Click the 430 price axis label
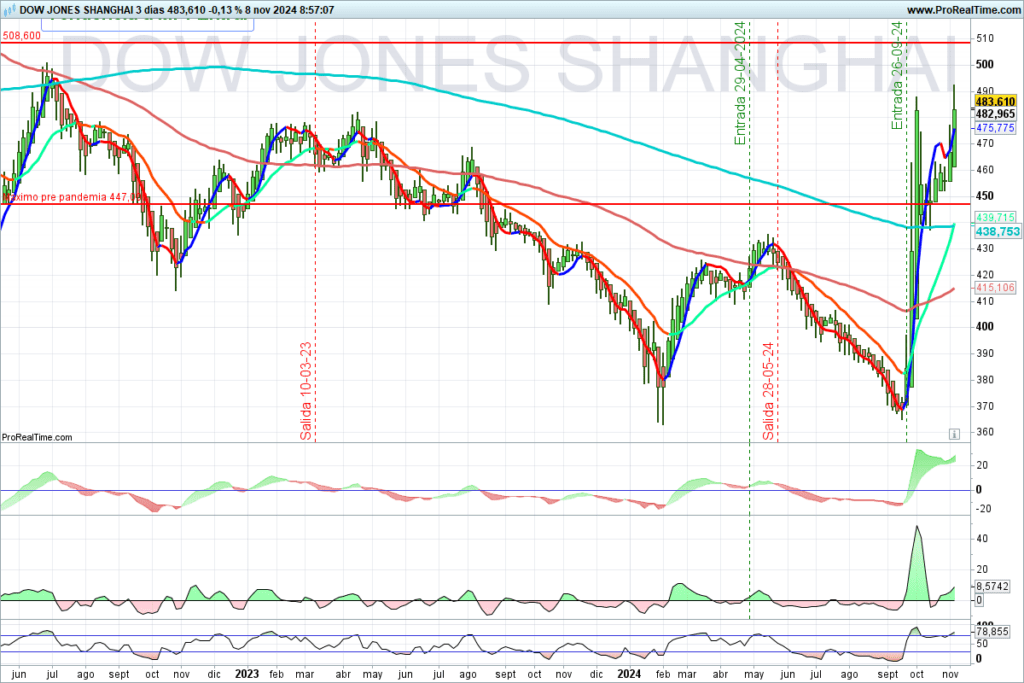 click(985, 249)
